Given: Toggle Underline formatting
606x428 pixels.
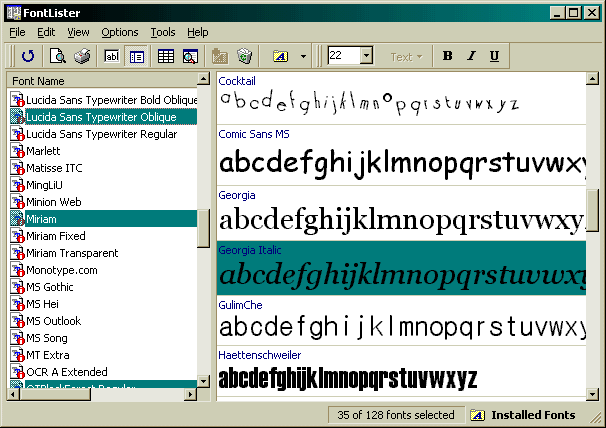Looking at the screenshot, I should pyautogui.click(x=494, y=56).
